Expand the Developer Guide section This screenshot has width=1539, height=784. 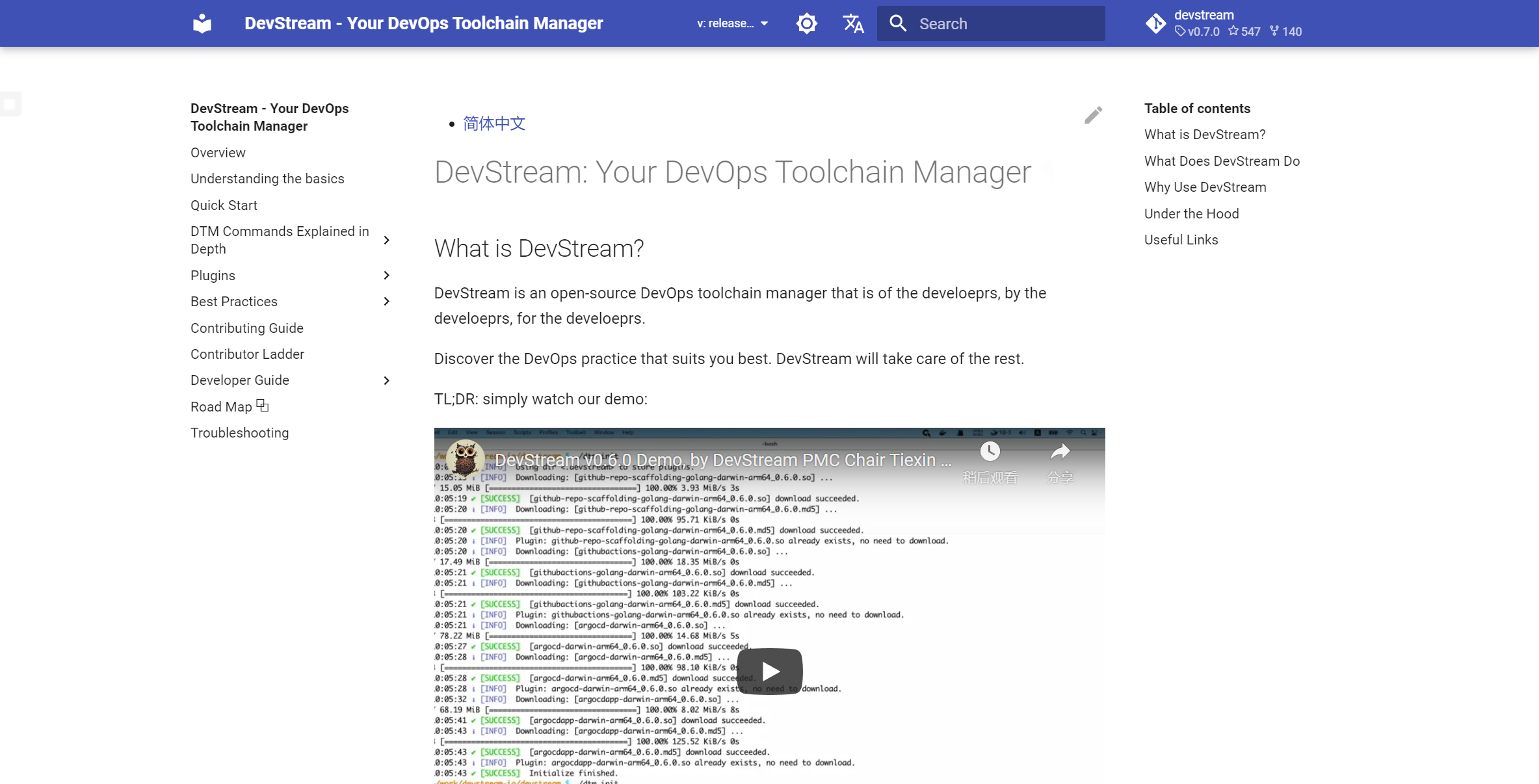pyautogui.click(x=386, y=380)
